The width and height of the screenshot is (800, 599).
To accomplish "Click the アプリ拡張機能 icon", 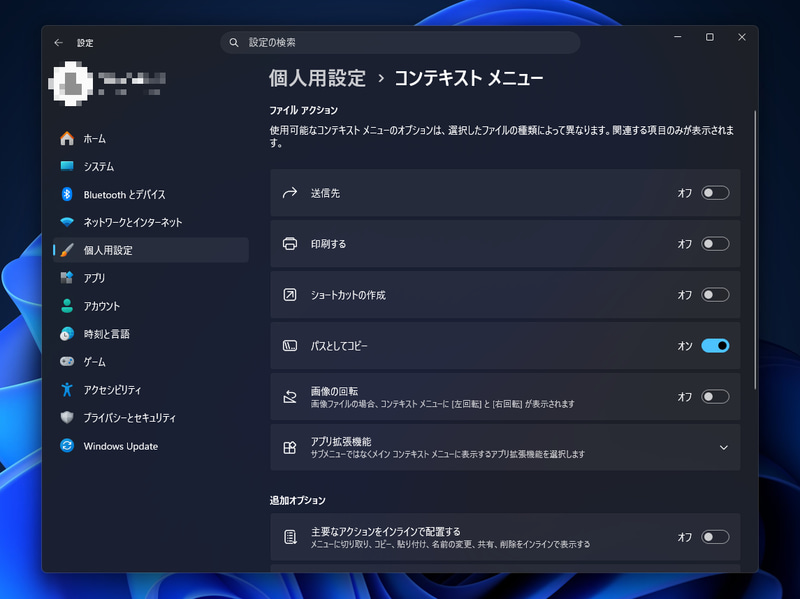I will 290,447.
